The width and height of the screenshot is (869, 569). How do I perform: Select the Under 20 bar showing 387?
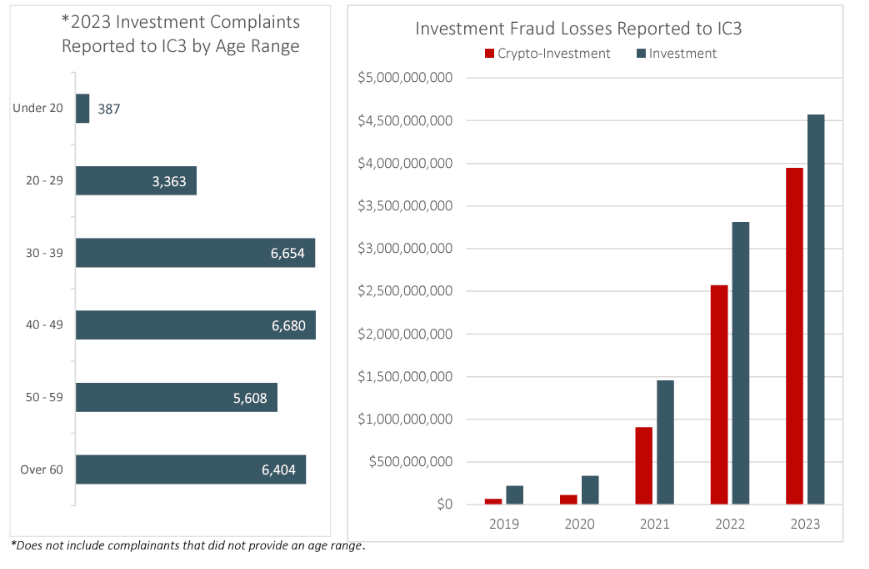pyautogui.click(x=82, y=108)
